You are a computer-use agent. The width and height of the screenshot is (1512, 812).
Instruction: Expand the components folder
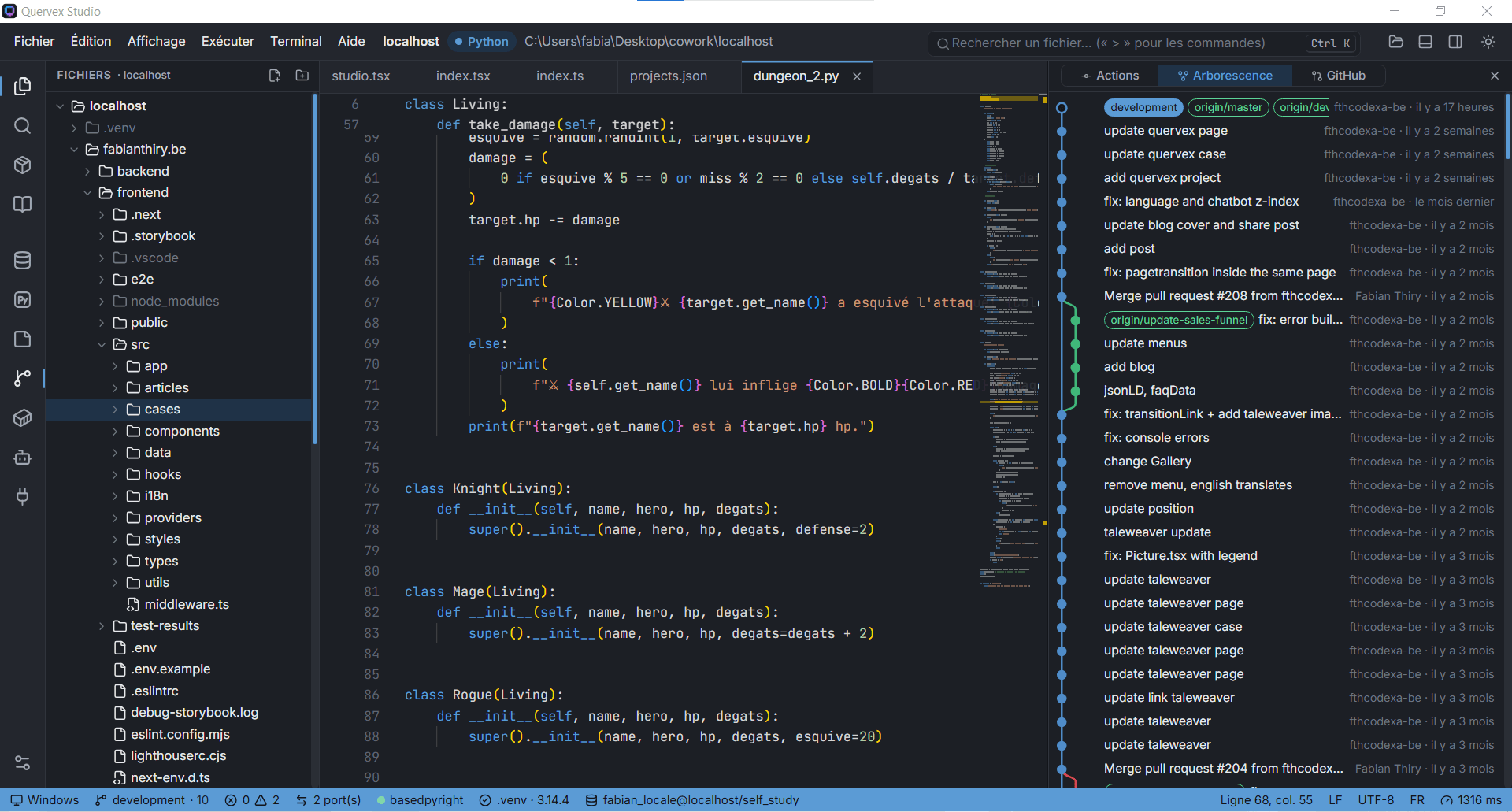(x=115, y=431)
